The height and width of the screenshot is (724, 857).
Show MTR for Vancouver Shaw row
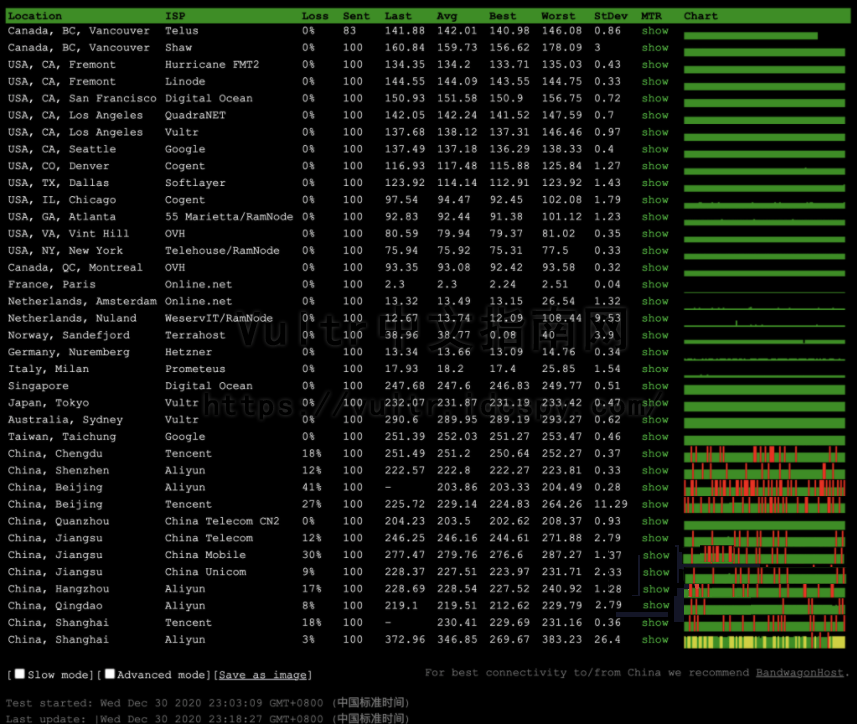(655, 48)
